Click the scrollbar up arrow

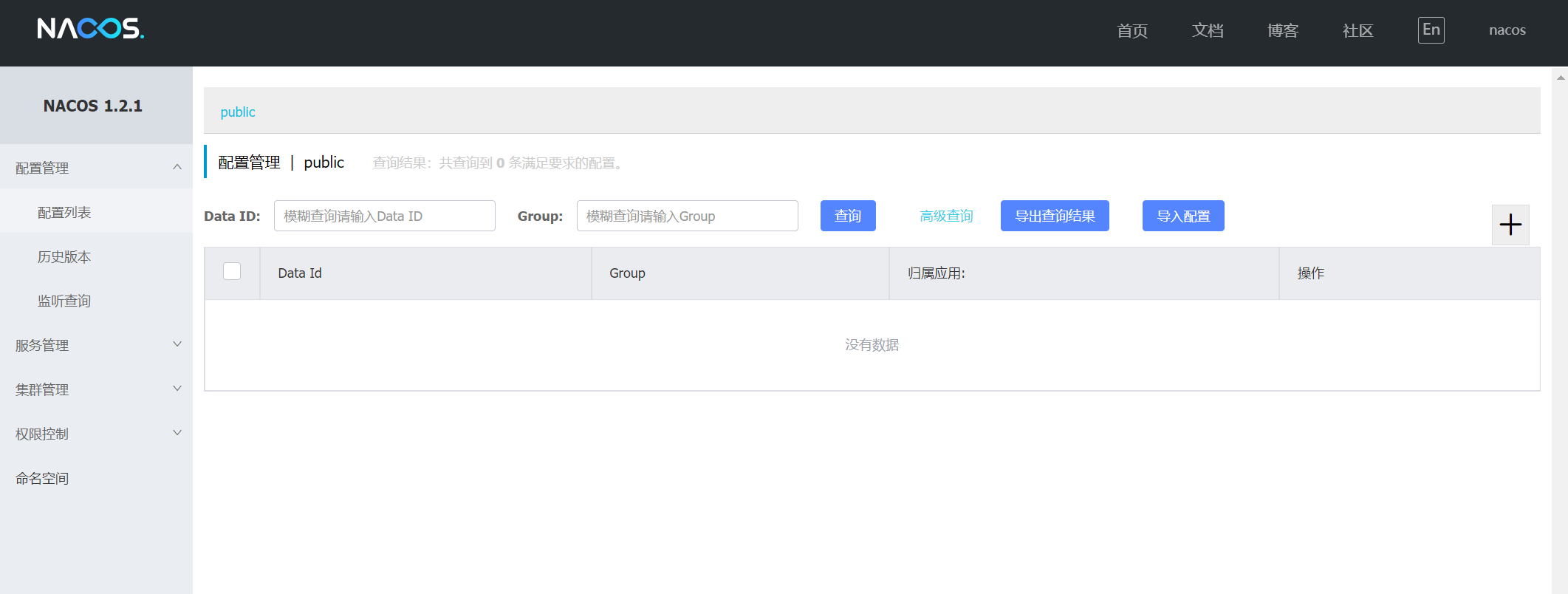tap(1560, 77)
